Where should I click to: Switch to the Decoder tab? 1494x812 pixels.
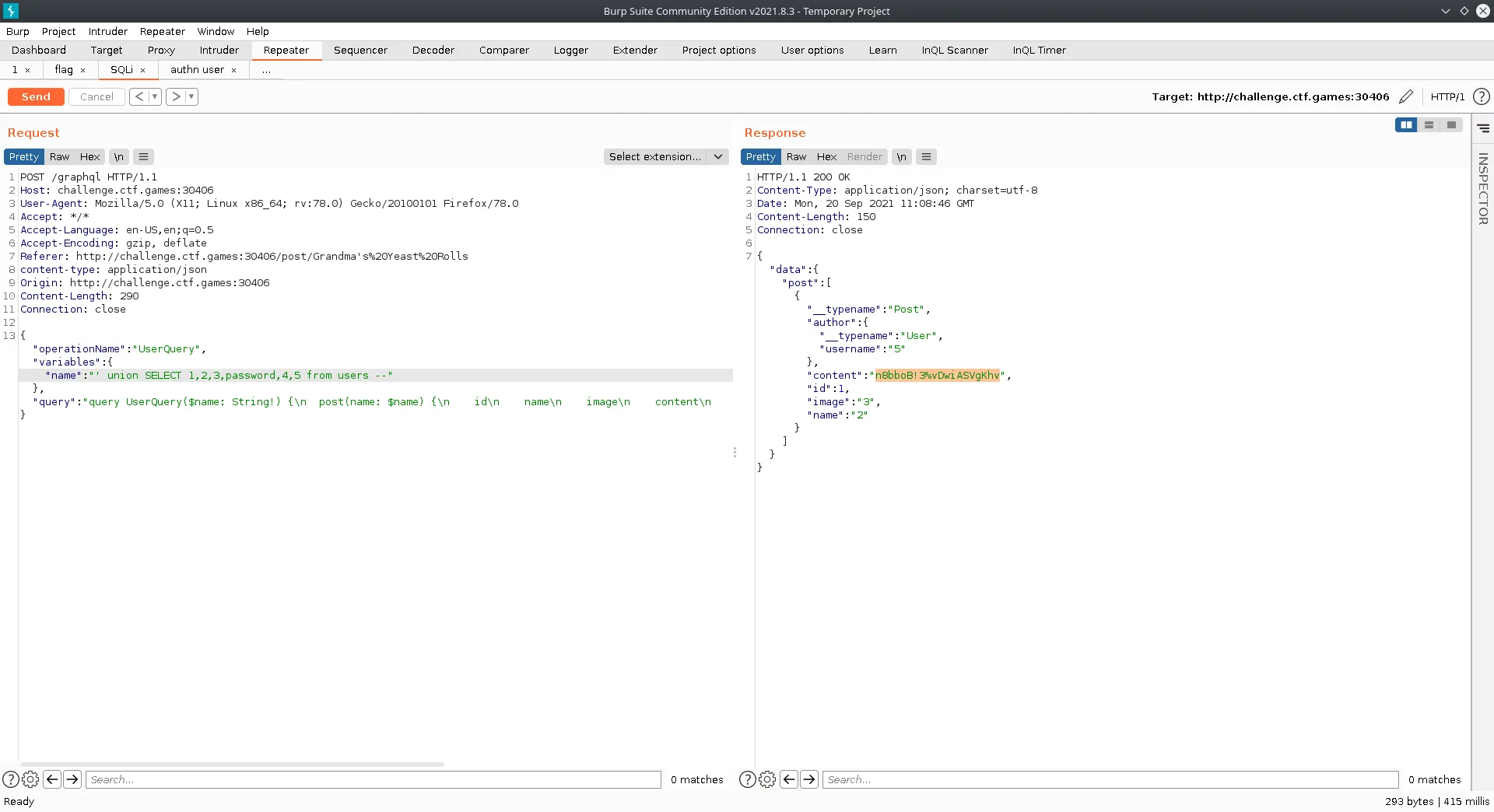(x=433, y=50)
